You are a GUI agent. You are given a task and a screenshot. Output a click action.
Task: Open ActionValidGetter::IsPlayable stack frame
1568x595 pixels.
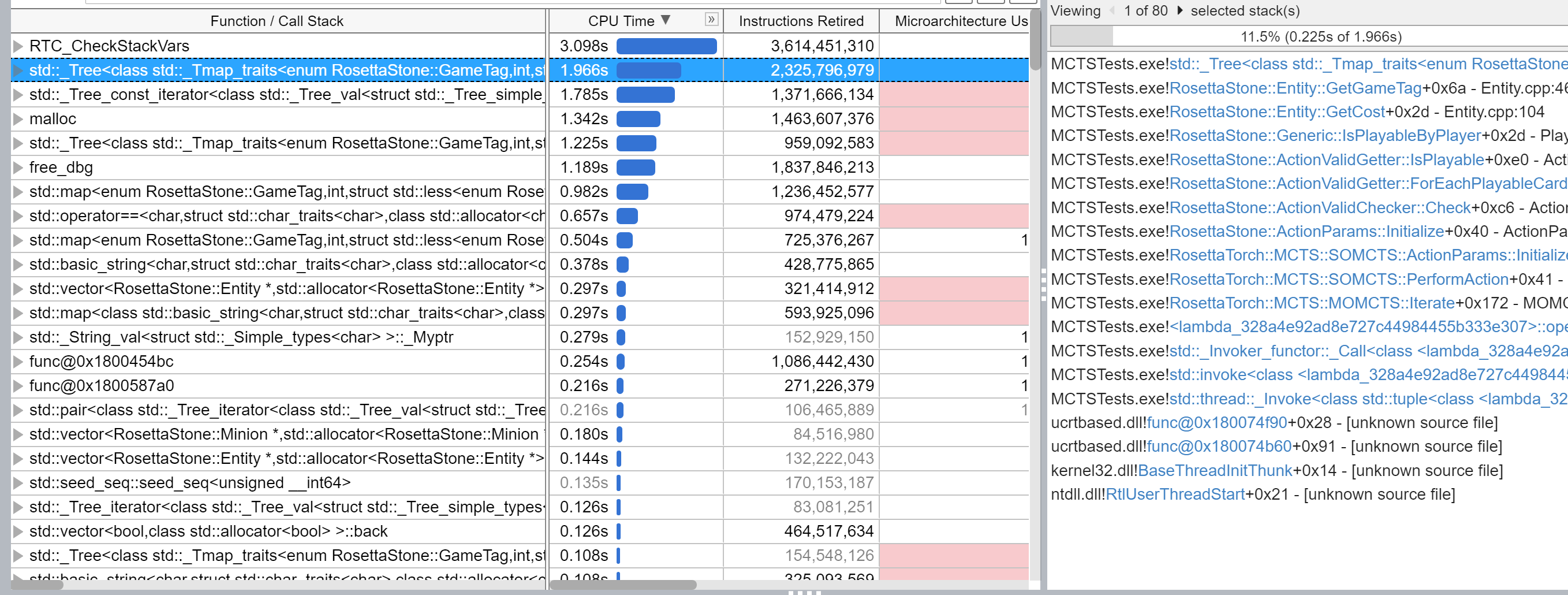coord(1327,159)
